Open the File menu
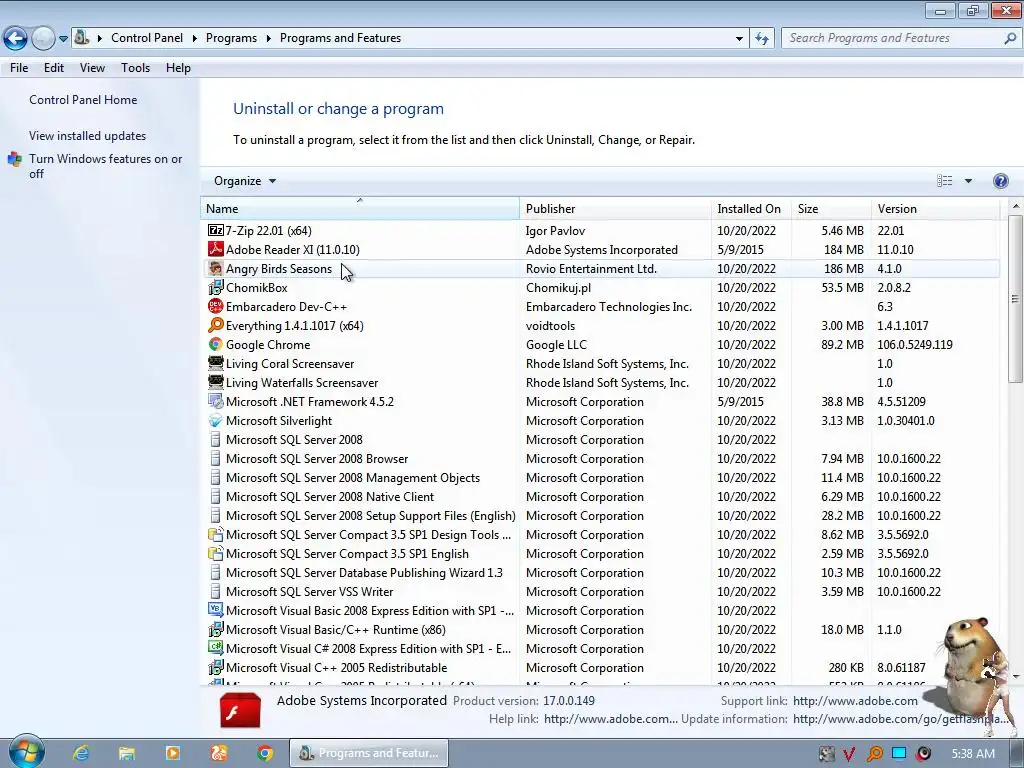Viewport: 1024px width, 768px height. pos(19,68)
